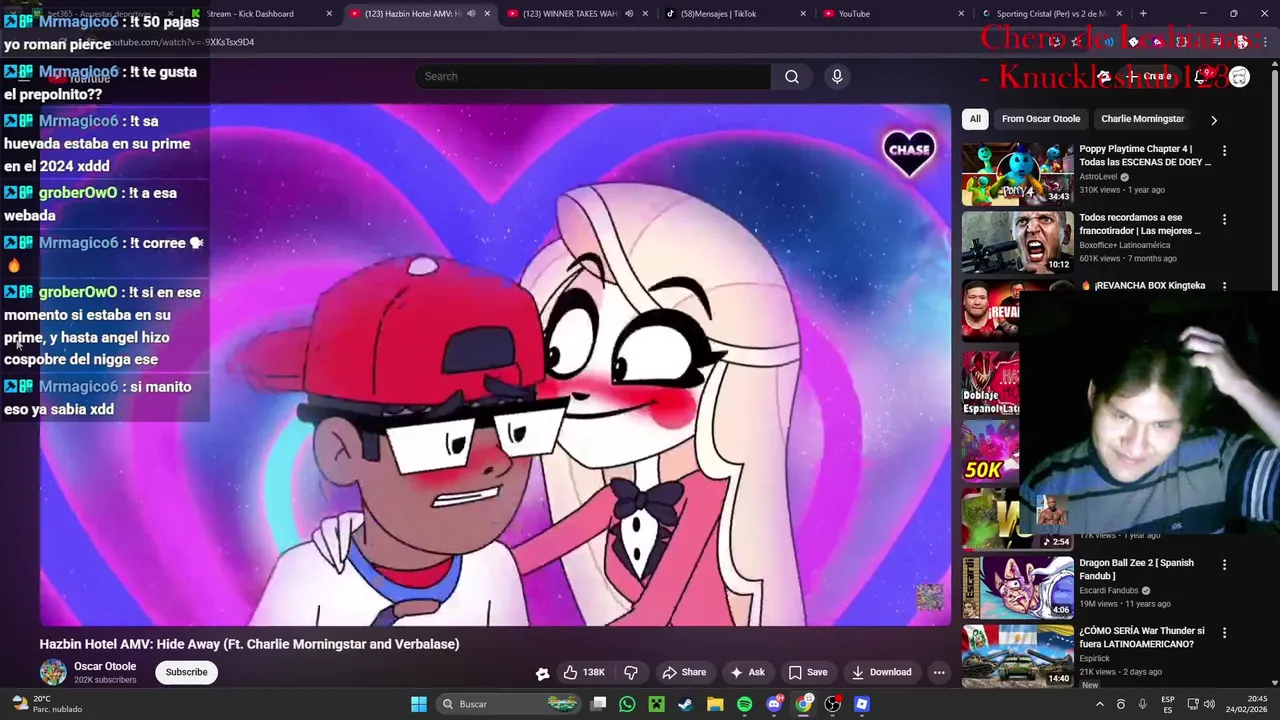Open the ESP language input selector
Image resolution: width=1280 pixels, height=720 pixels.
(x=1168, y=704)
